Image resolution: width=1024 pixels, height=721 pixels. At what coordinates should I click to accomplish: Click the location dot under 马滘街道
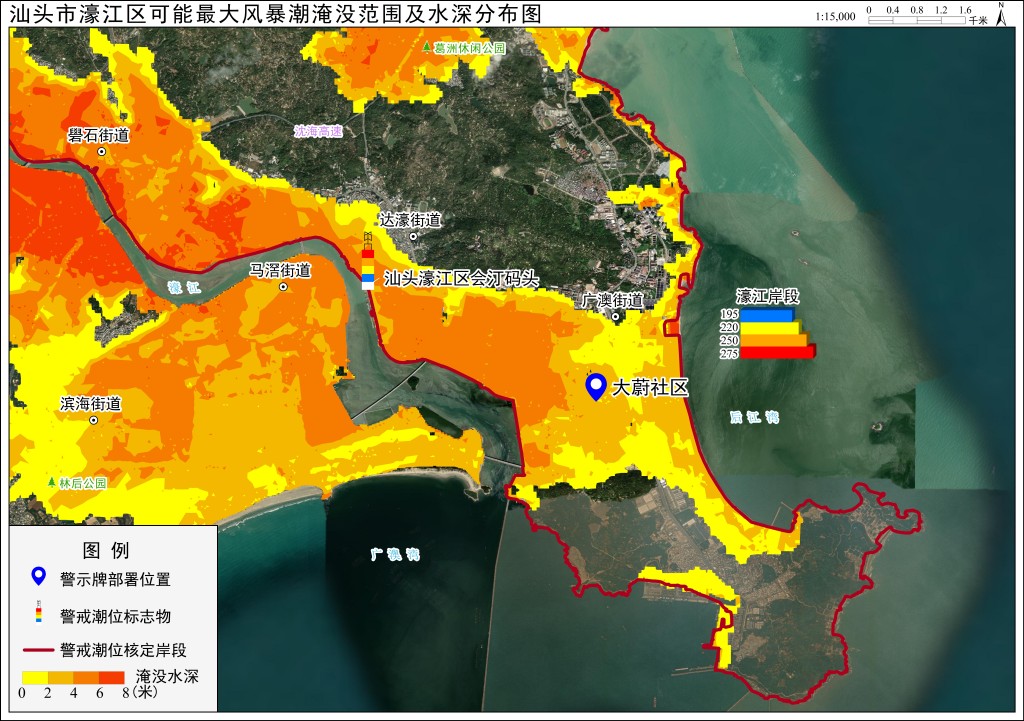[283, 287]
